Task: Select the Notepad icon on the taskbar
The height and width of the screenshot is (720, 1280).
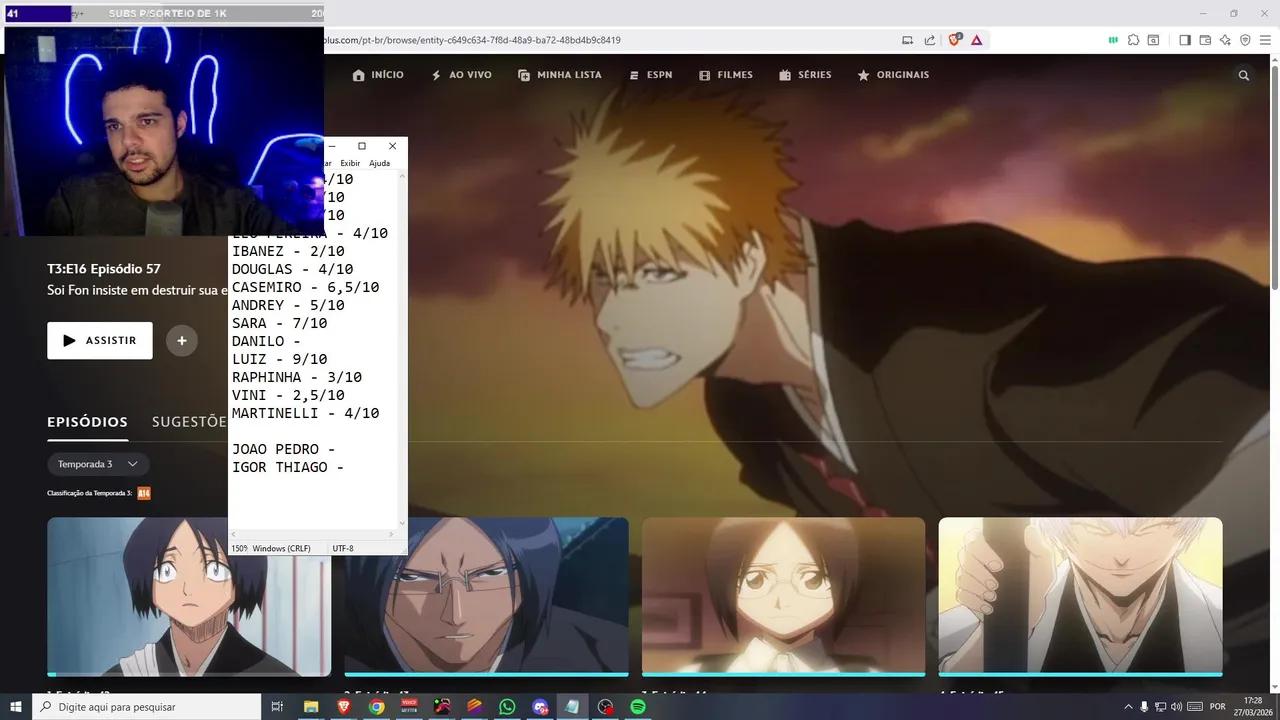Action: click(x=572, y=707)
